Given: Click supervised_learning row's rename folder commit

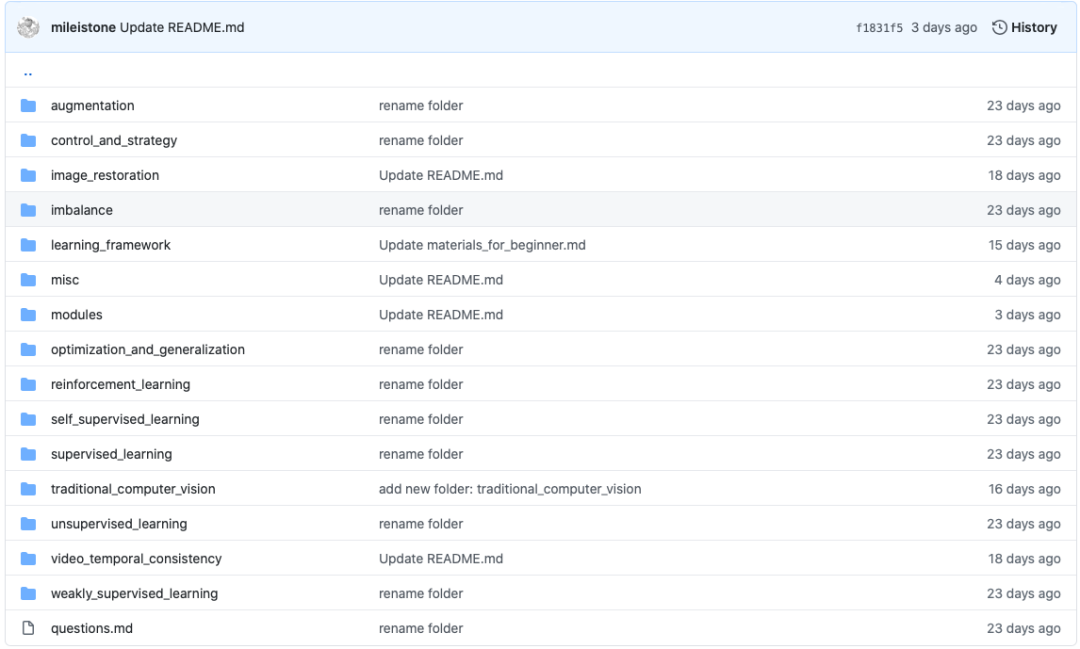Looking at the screenshot, I should (421, 454).
